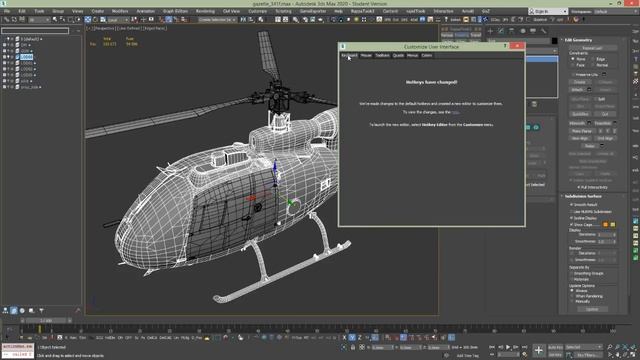Open the Customize menu
640x360 pixels.
[257, 11]
